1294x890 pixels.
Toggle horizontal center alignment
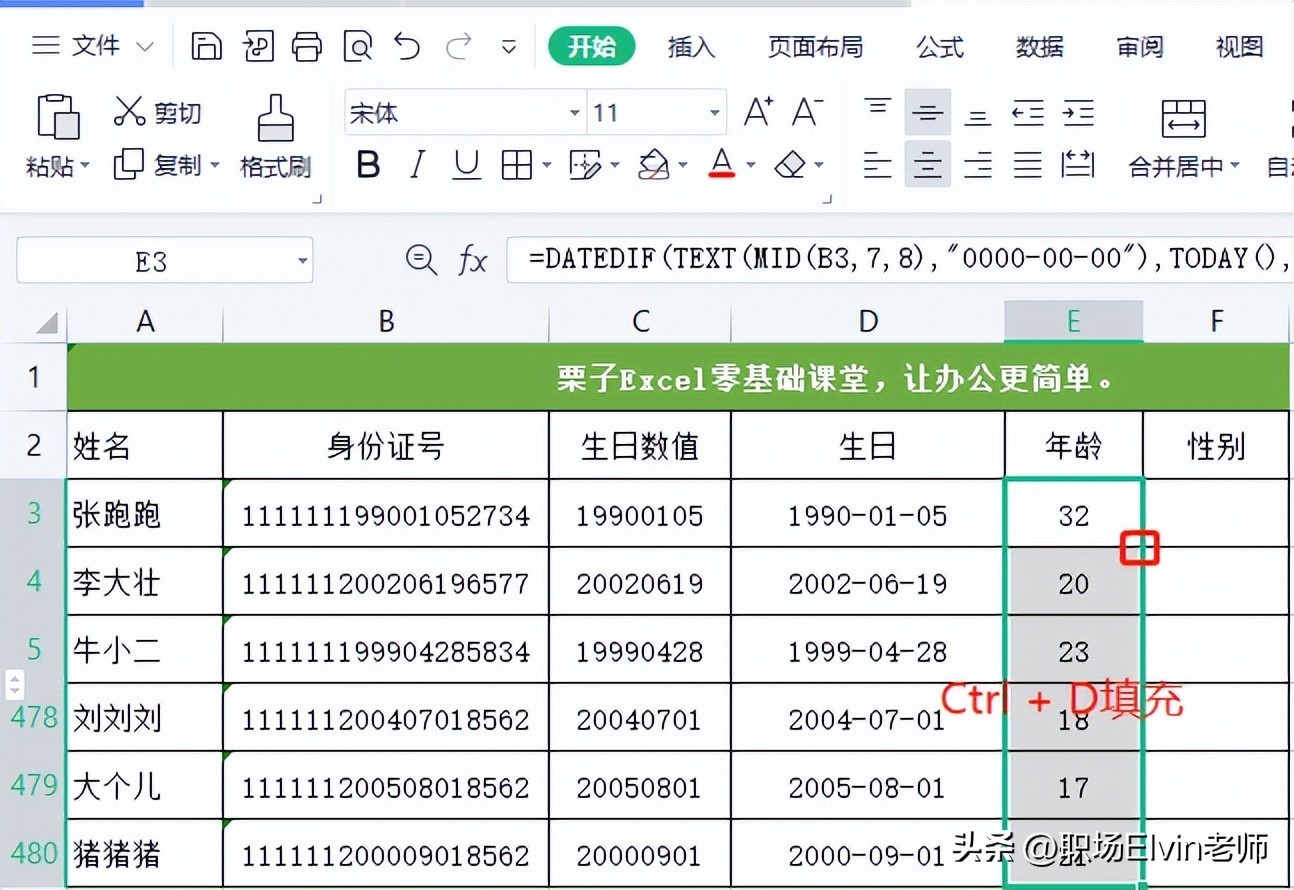pos(927,164)
